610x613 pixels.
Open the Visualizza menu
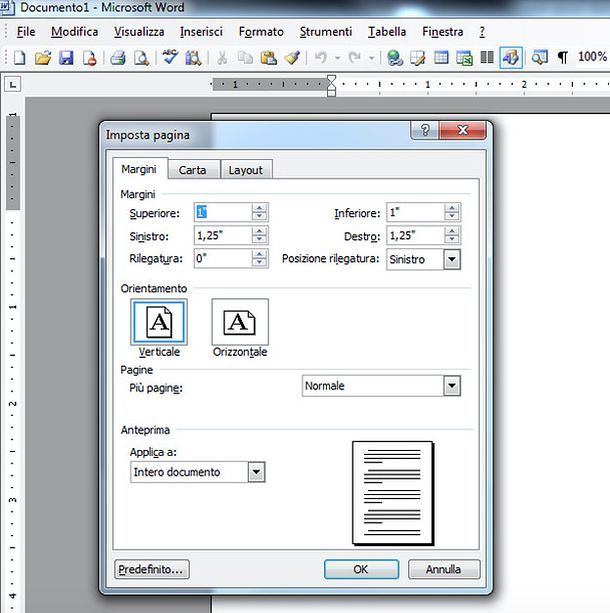[x=139, y=32]
